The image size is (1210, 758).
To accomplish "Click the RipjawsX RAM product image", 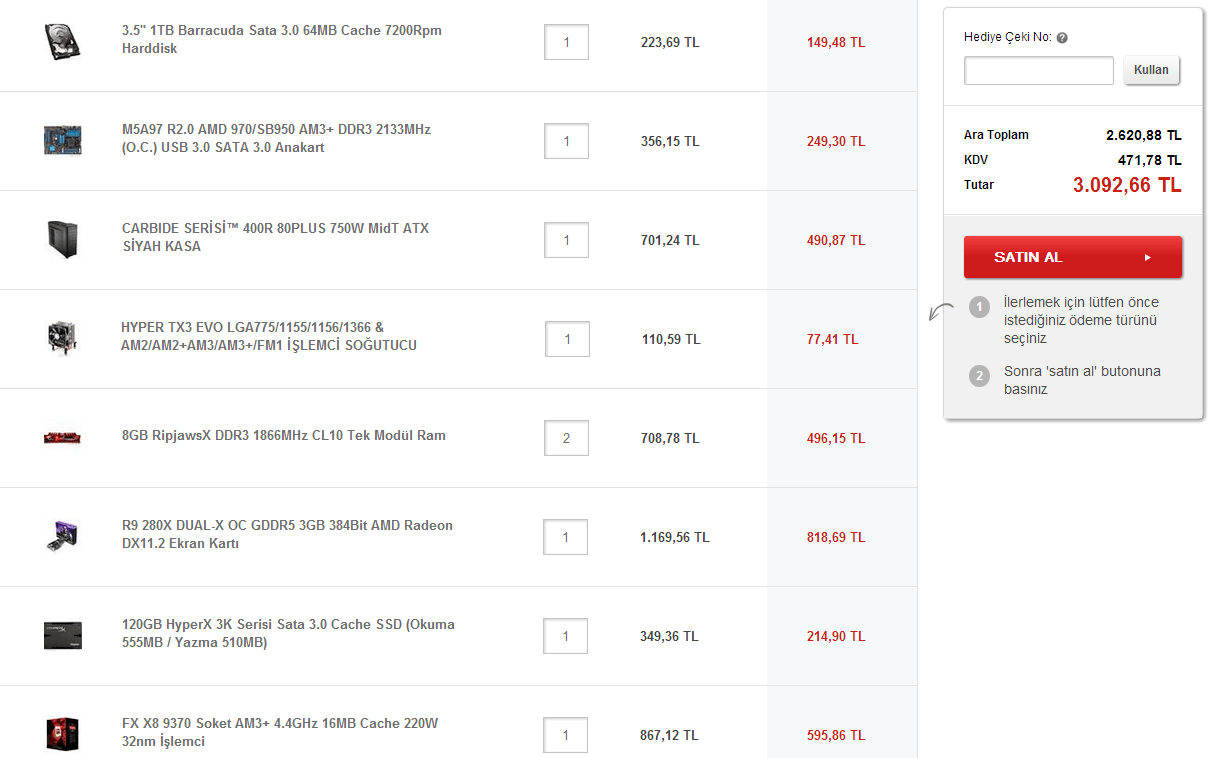I will (x=62, y=437).
